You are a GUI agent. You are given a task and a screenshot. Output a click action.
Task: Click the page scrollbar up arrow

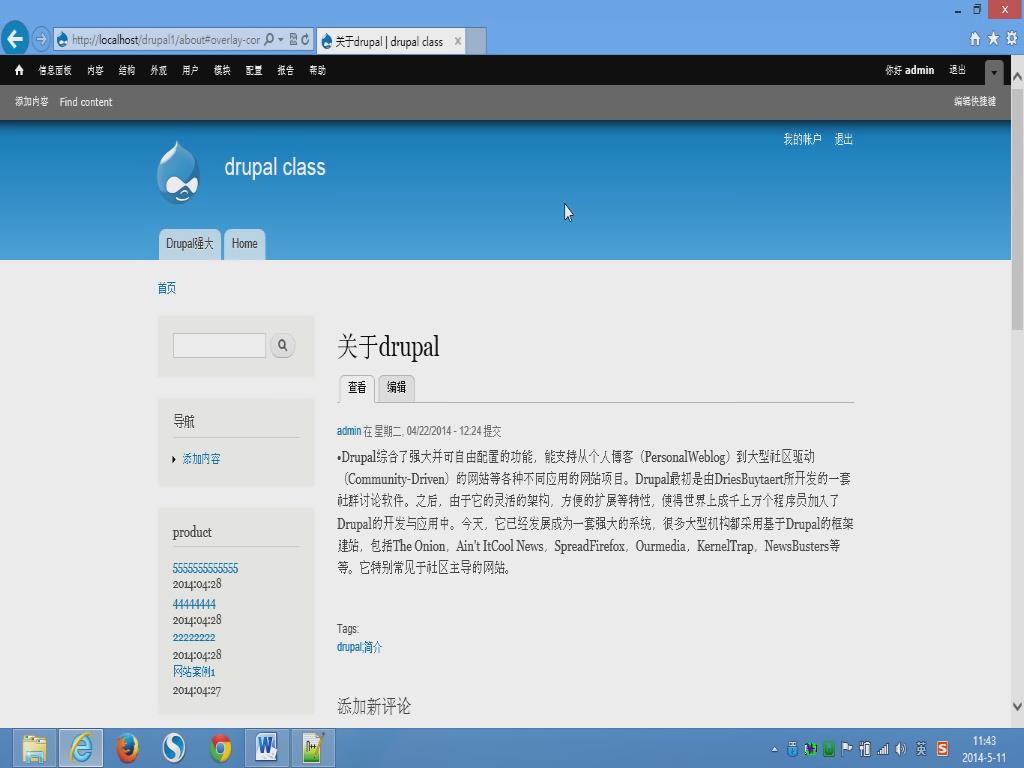coord(1017,76)
